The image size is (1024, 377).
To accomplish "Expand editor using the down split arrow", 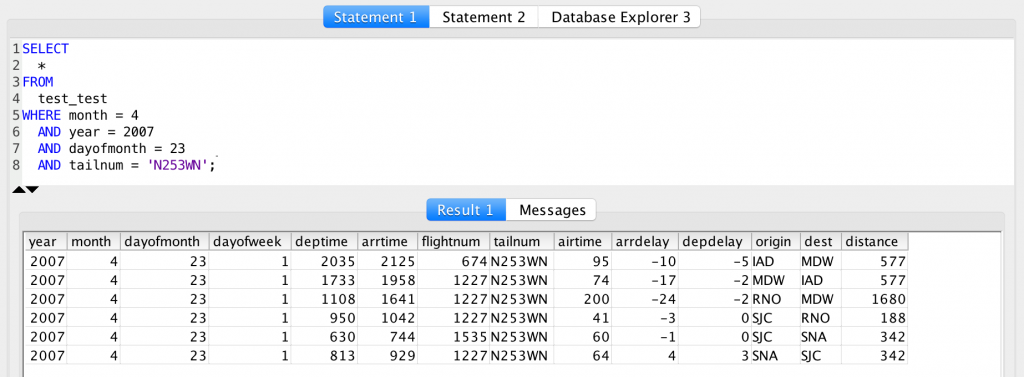I will tap(32, 190).
